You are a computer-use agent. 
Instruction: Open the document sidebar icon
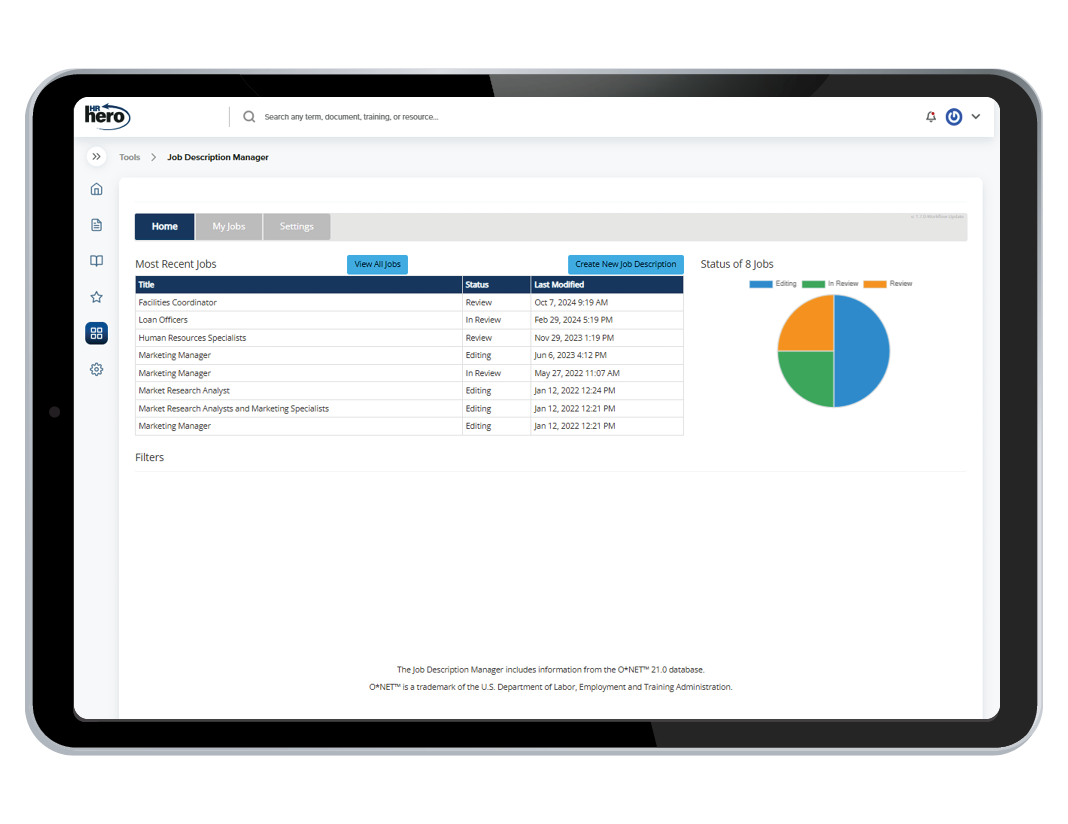pos(96,225)
